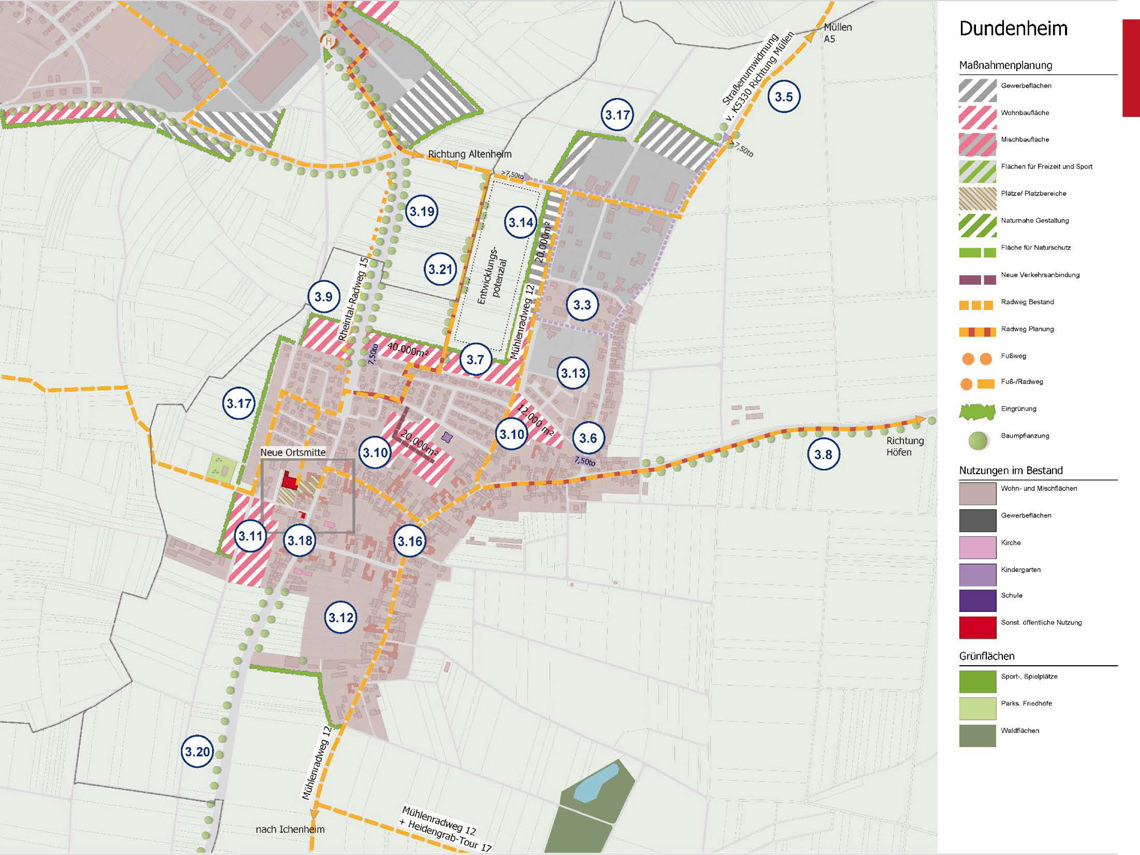Screen dimensions: 1140x855
Task: Select the Waldflächen green legend swatch
Action: tap(977, 734)
